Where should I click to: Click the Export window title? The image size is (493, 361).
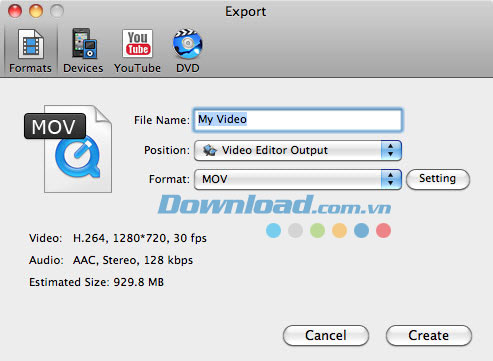pos(246,12)
